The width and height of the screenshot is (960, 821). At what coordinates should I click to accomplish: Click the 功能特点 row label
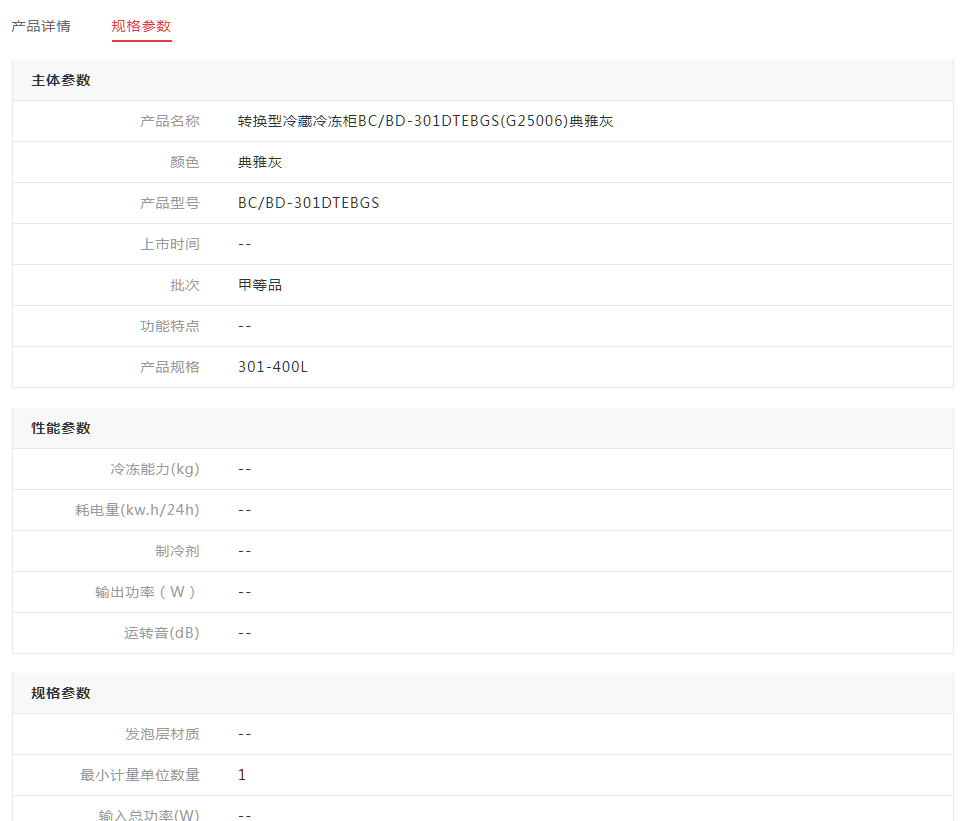pyautogui.click(x=169, y=326)
